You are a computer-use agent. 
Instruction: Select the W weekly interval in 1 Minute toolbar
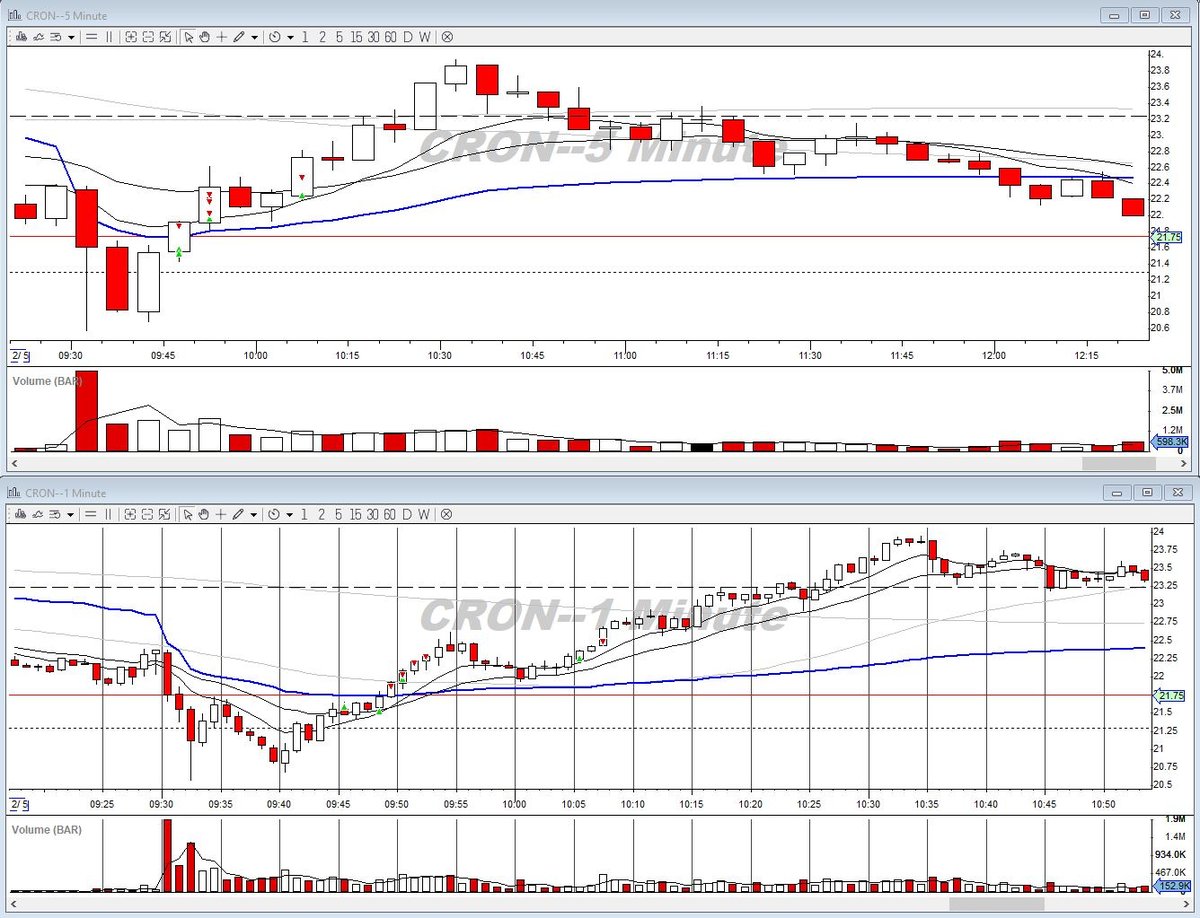pyautogui.click(x=424, y=514)
